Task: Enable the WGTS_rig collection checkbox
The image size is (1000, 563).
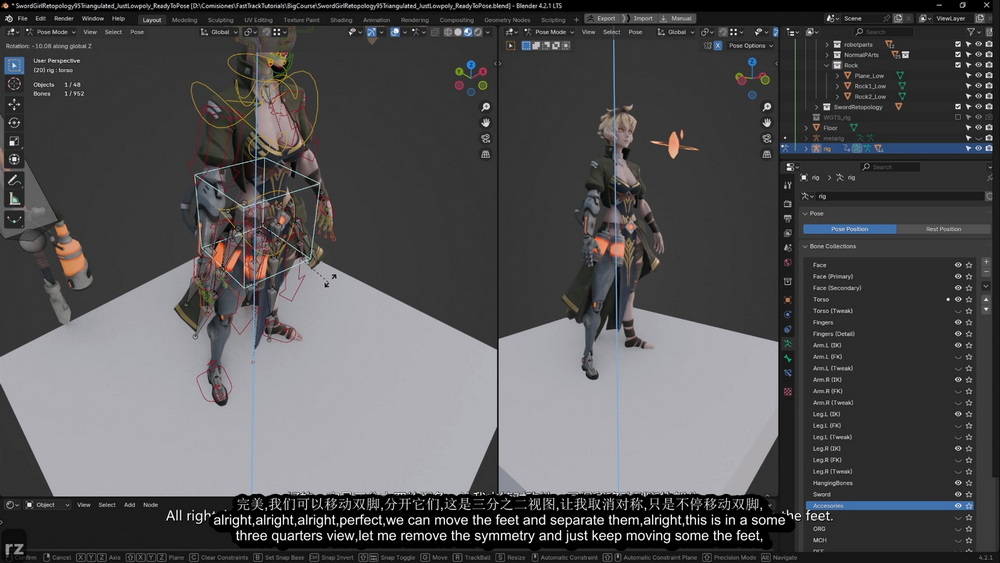Action: tap(958, 117)
